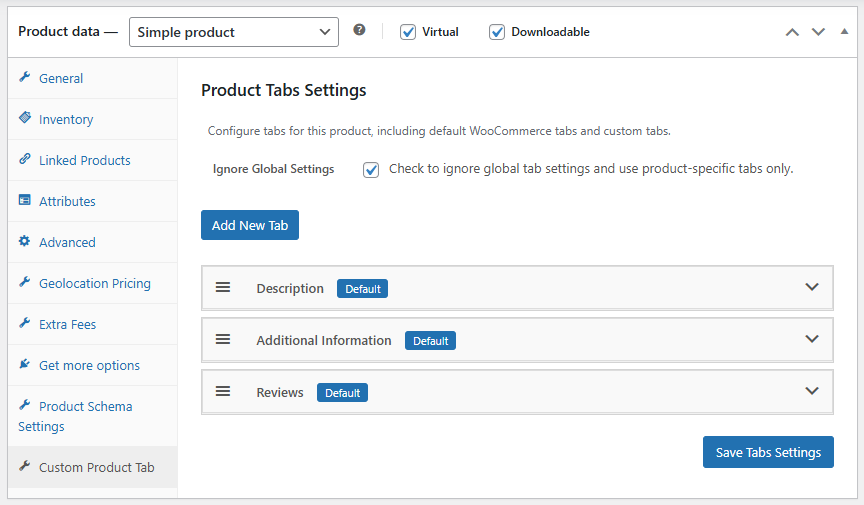864x505 pixels.
Task: Grab the drag handle of Reviews tab
Action: click(x=223, y=391)
